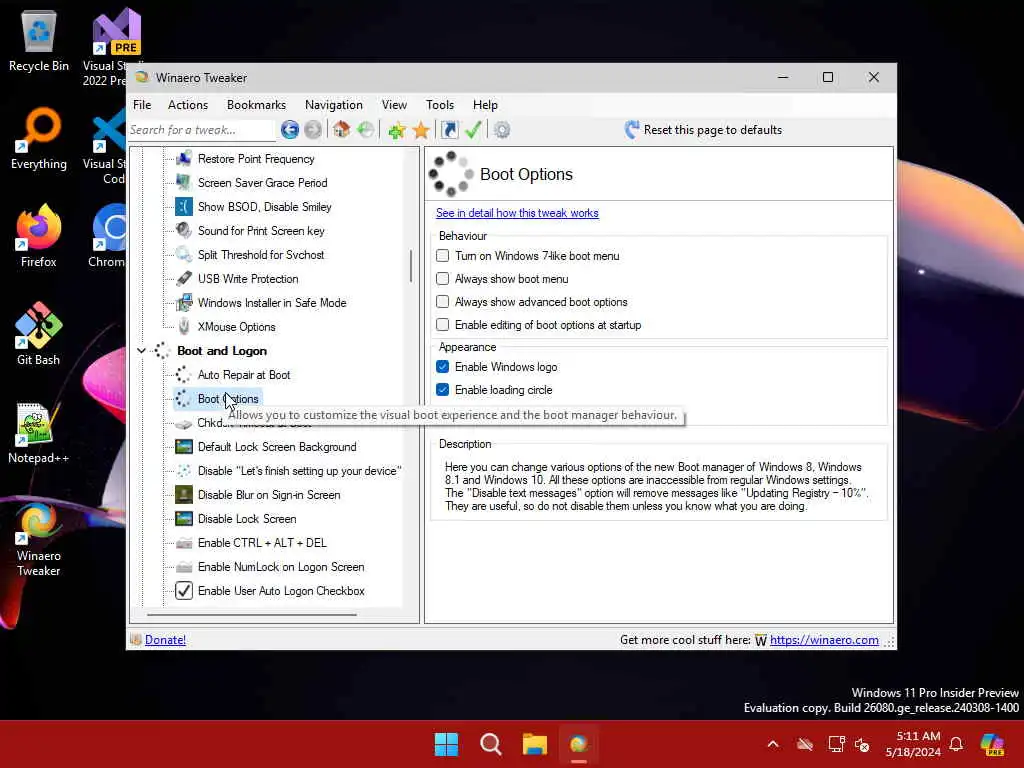
Task: Open Copilot preview icon in tray
Action: (x=992, y=744)
